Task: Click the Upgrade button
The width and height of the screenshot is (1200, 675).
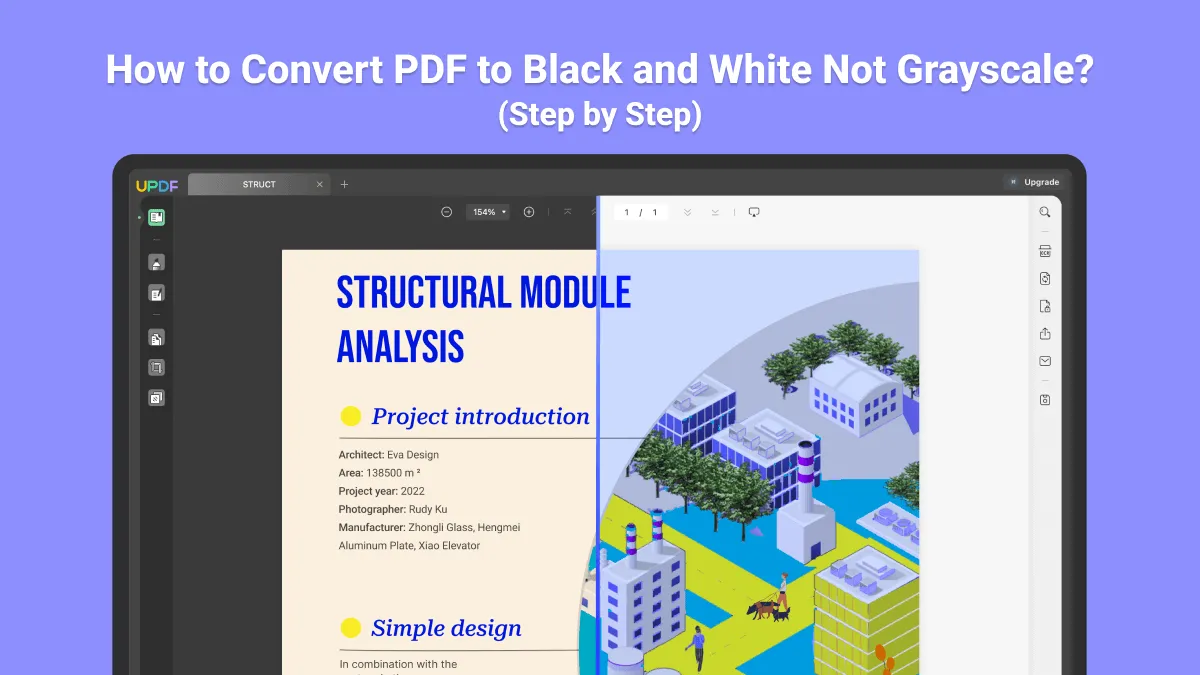Action: click(1033, 182)
